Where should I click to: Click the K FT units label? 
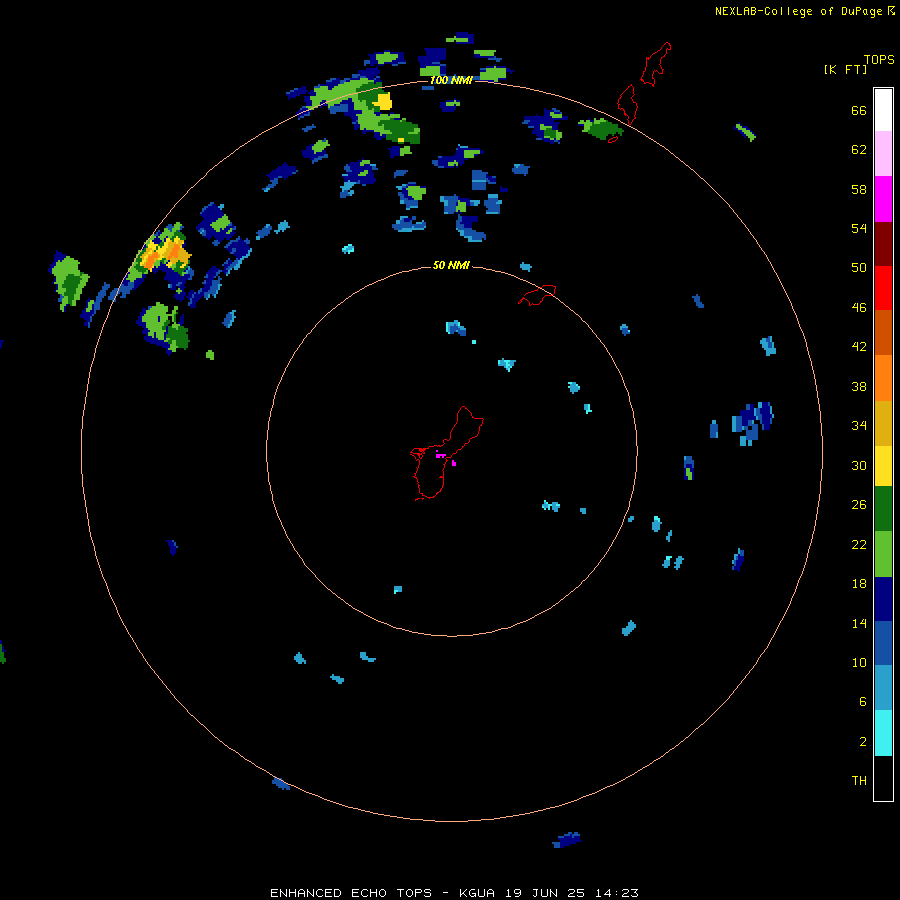(845, 70)
